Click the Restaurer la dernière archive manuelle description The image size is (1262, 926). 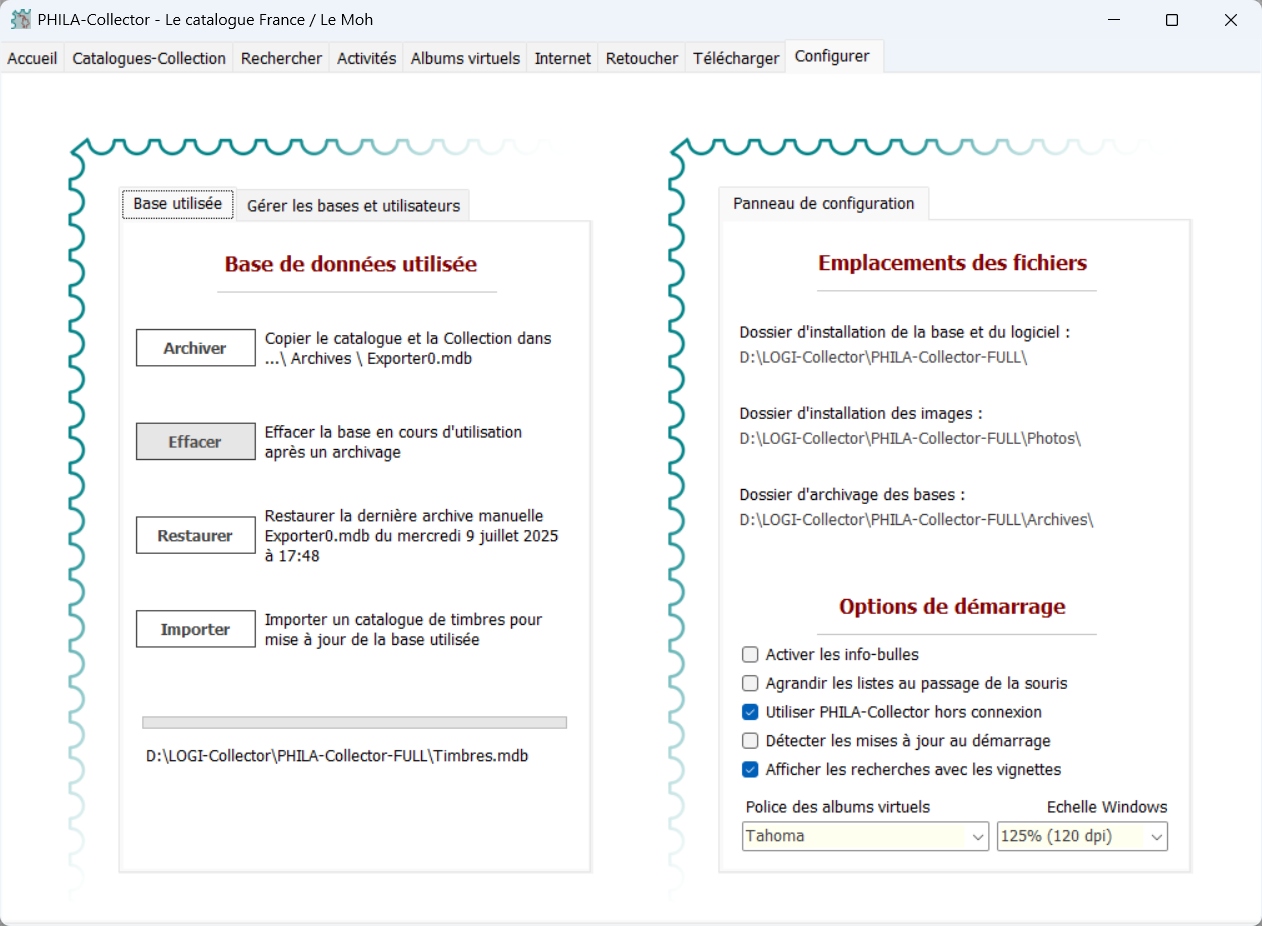point(411,536)
